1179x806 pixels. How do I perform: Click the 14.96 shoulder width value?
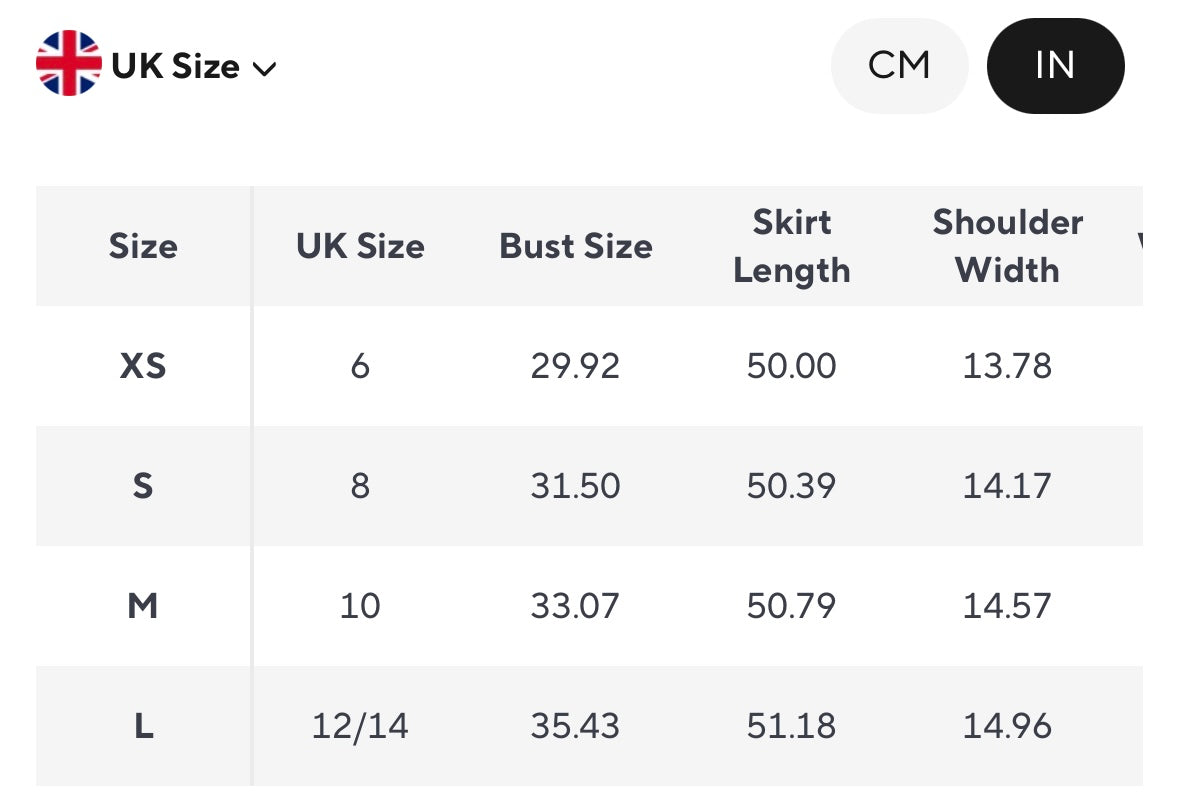click(x=1008, y=726)
